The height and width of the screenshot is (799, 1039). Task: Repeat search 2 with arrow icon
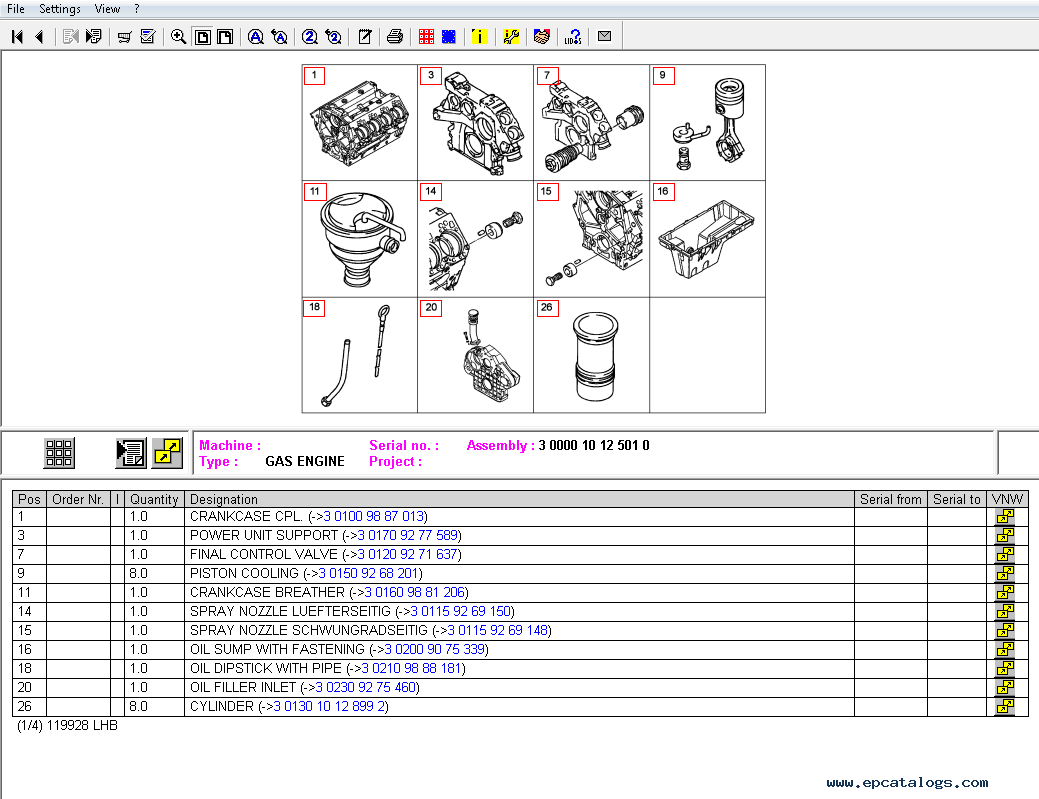tap(333, 37)
